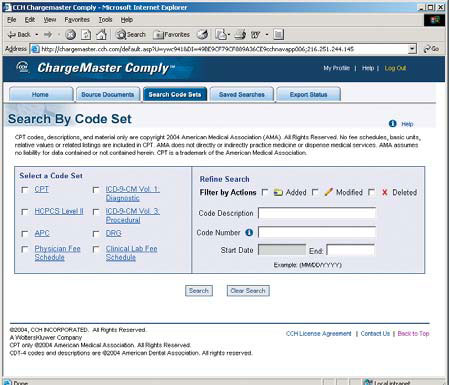Click the Contact Us footer link

point(375,333)
